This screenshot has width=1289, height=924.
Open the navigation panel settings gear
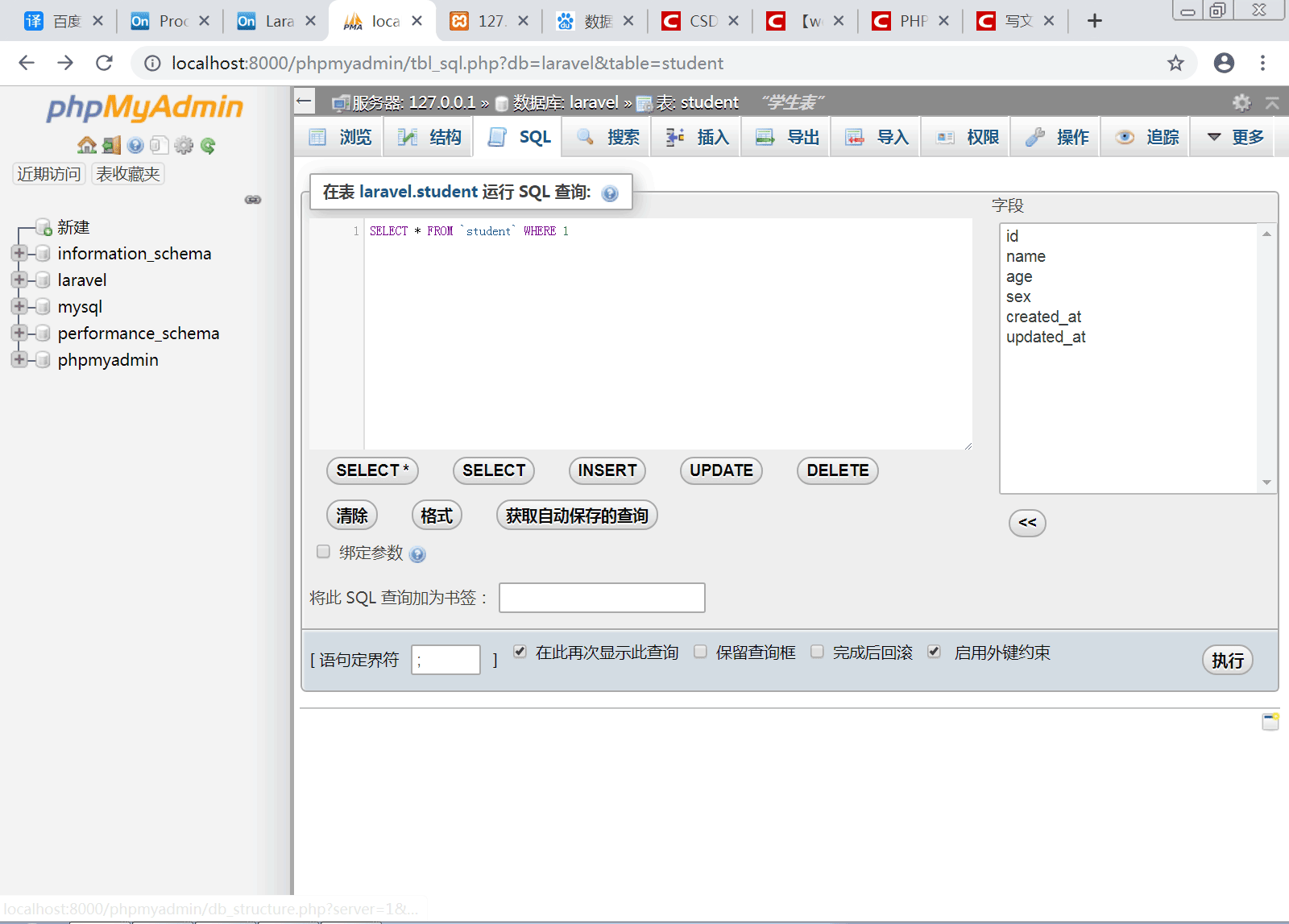(x=184, y=145)
